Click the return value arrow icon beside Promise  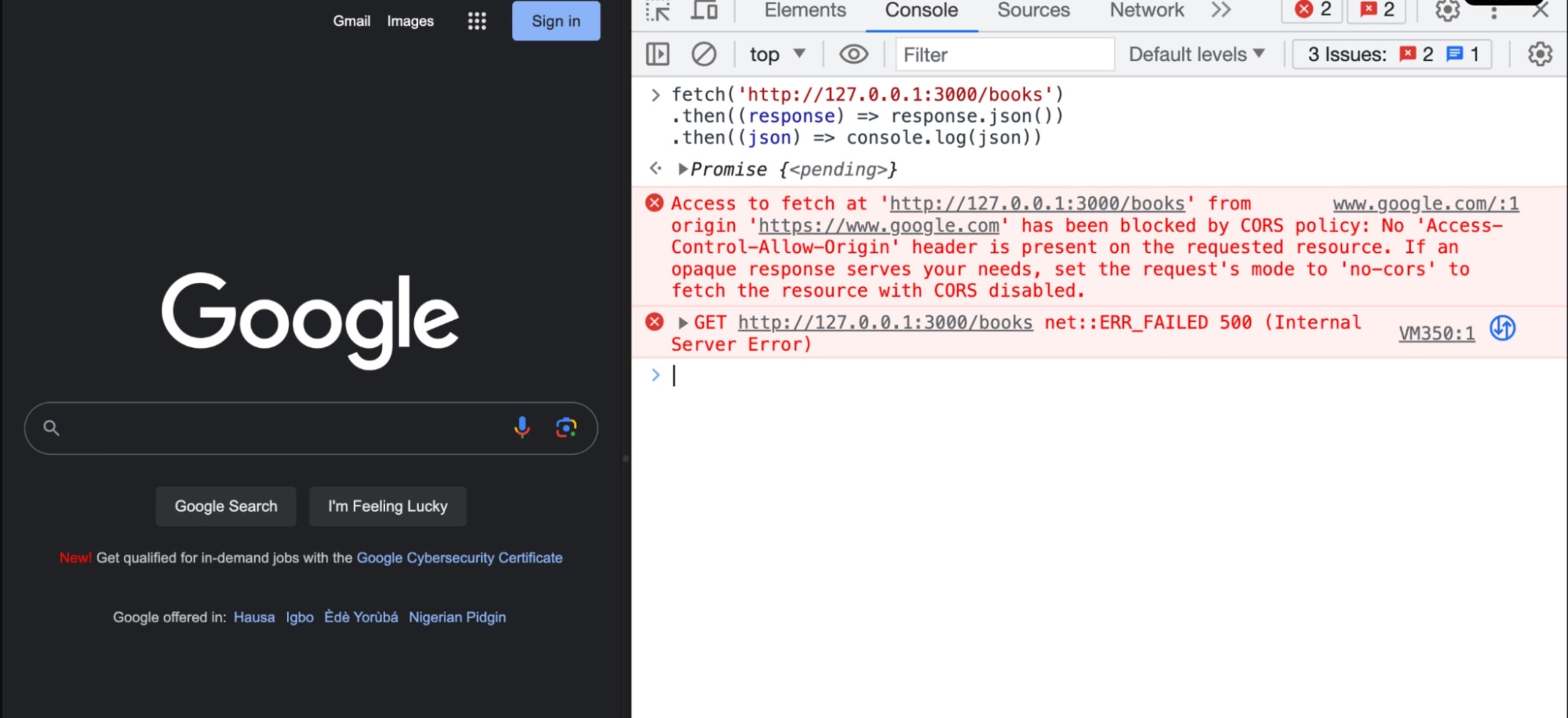(655, 168)
